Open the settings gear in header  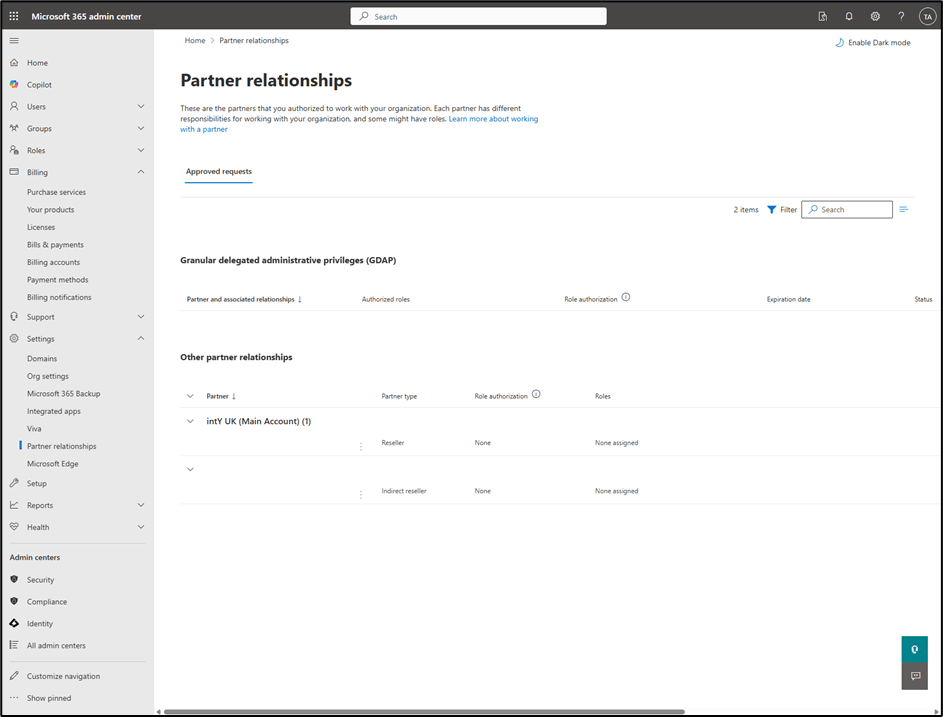(x=875, y=16)
